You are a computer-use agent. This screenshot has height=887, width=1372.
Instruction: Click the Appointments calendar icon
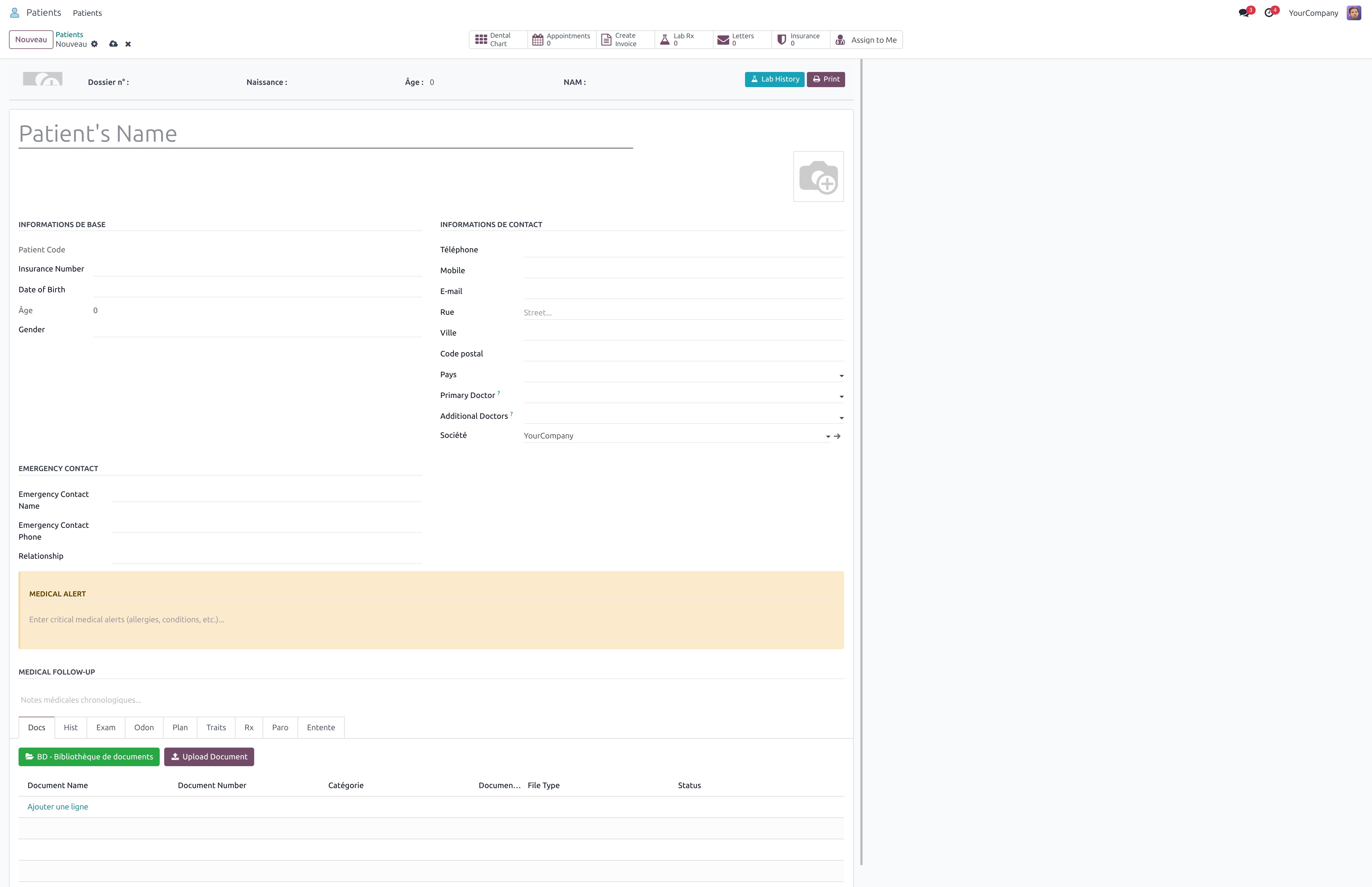pos(537,40)
